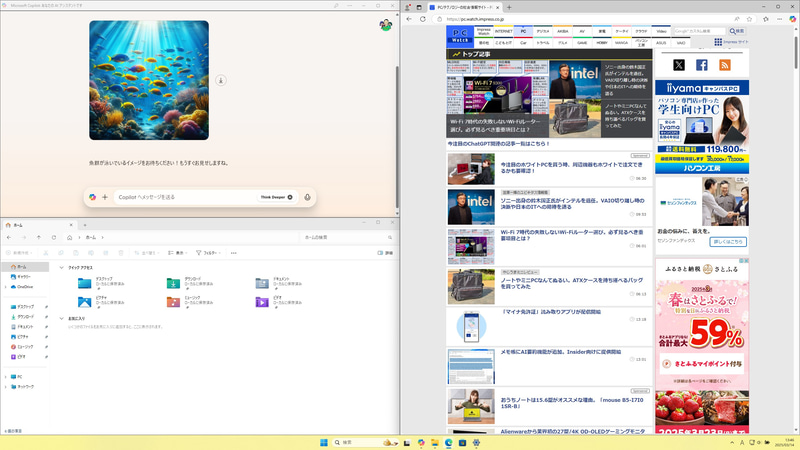This screenshot has height=450, width=800.
Task: Open the mouse B5-I7I01SR-B notebook article
Action: click(x=571, y=403)
